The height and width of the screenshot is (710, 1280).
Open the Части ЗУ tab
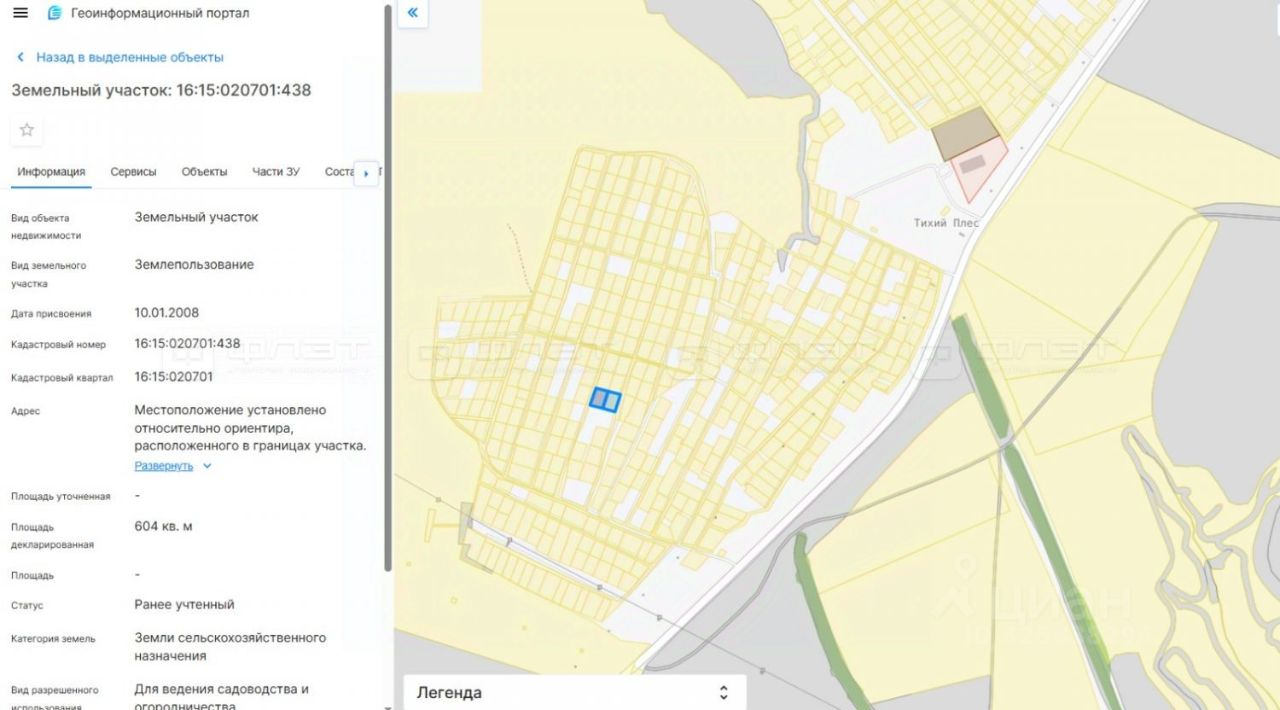click(x=276, y=172)
